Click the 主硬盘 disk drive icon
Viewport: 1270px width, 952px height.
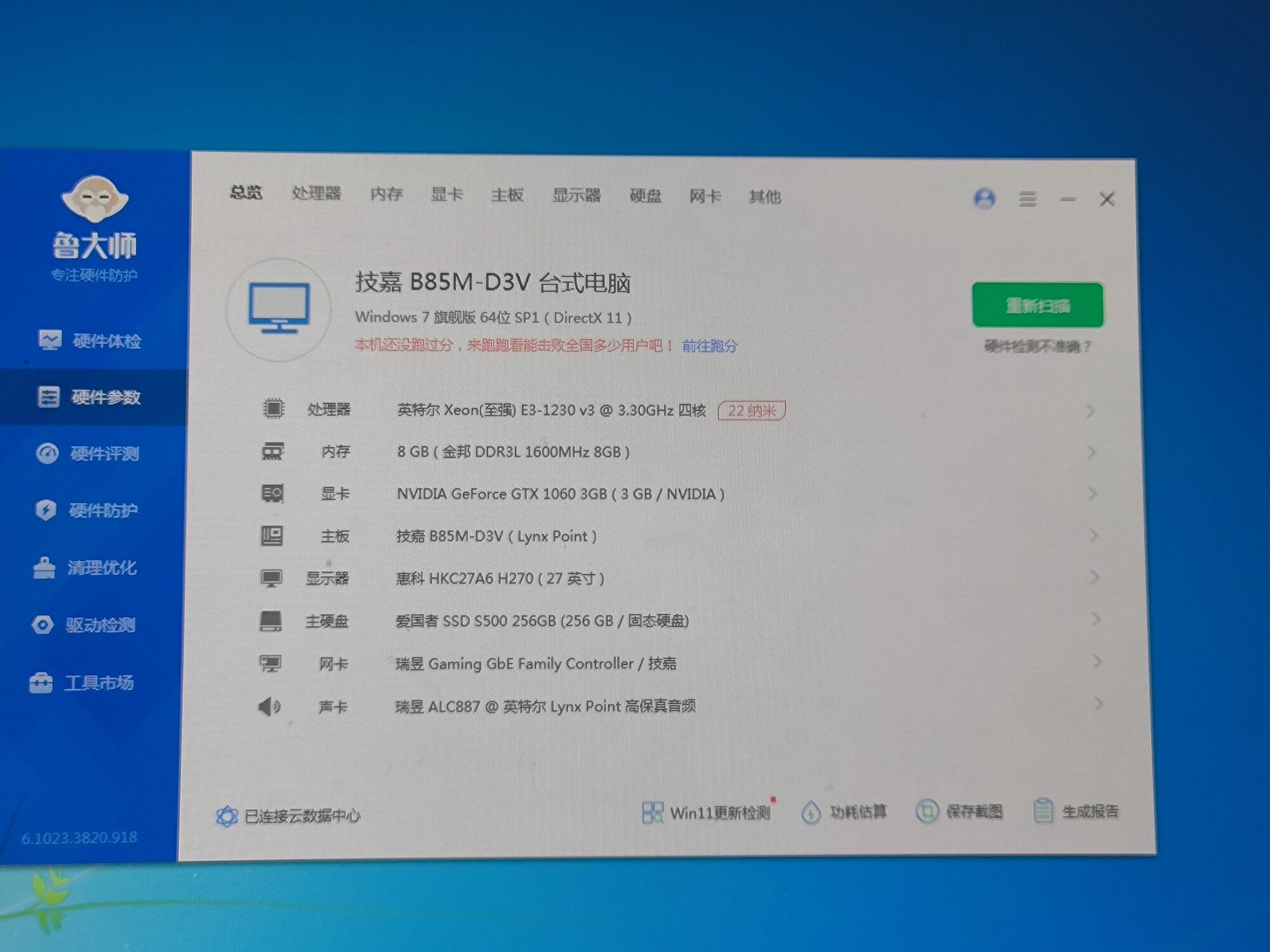tap(271, 621)
